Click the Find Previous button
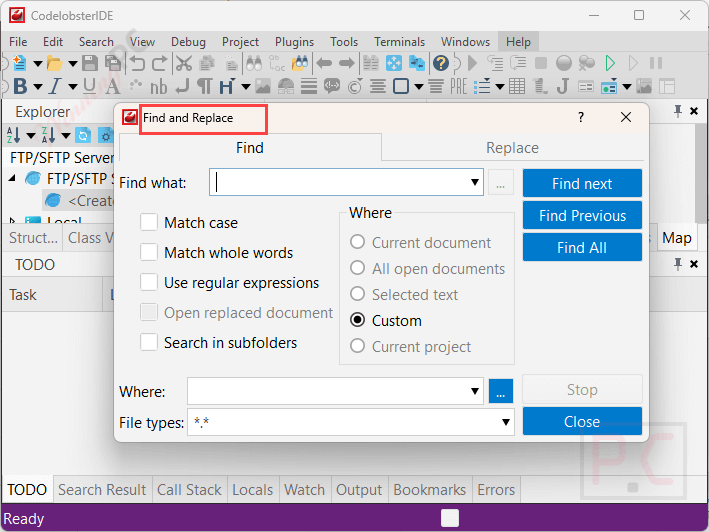Image resolution: width=709 pixels, height=532 pixels. [582, 215]
